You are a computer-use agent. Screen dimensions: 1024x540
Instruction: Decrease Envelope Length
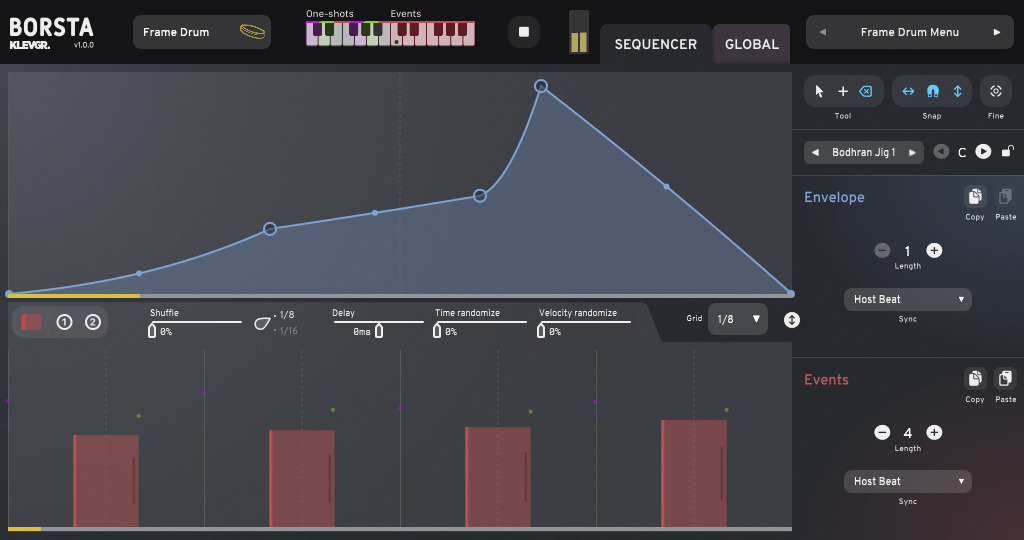pos(882,250)
